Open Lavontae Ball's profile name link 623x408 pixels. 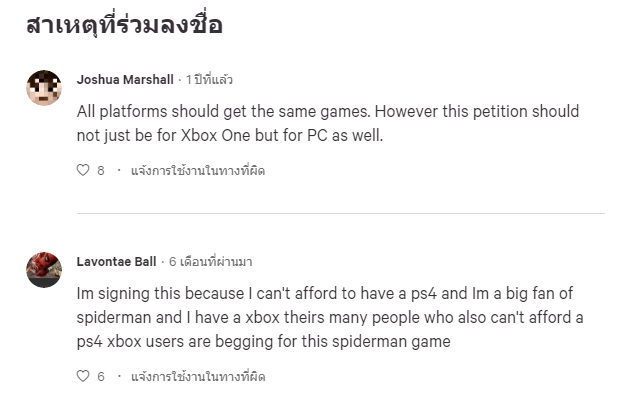[x=116, y=262]
